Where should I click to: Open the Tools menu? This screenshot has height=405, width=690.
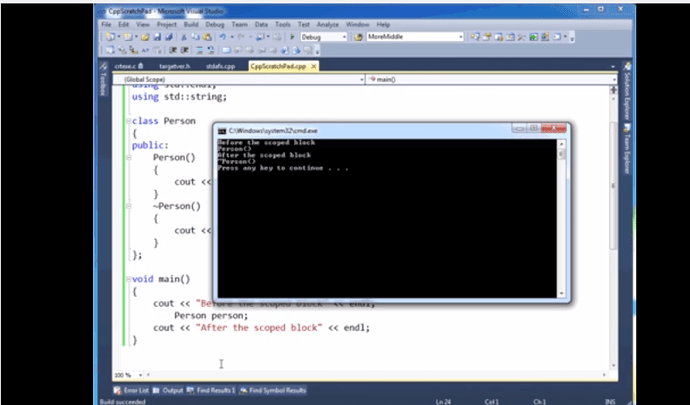tap(283, 25)
